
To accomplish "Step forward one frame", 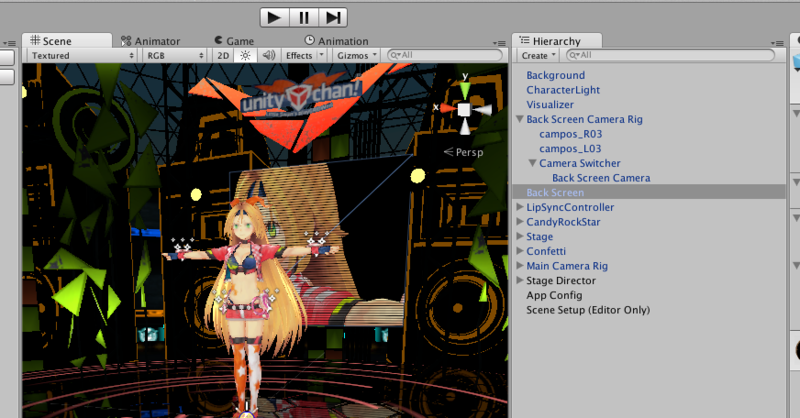I will [x=333, y=17].
